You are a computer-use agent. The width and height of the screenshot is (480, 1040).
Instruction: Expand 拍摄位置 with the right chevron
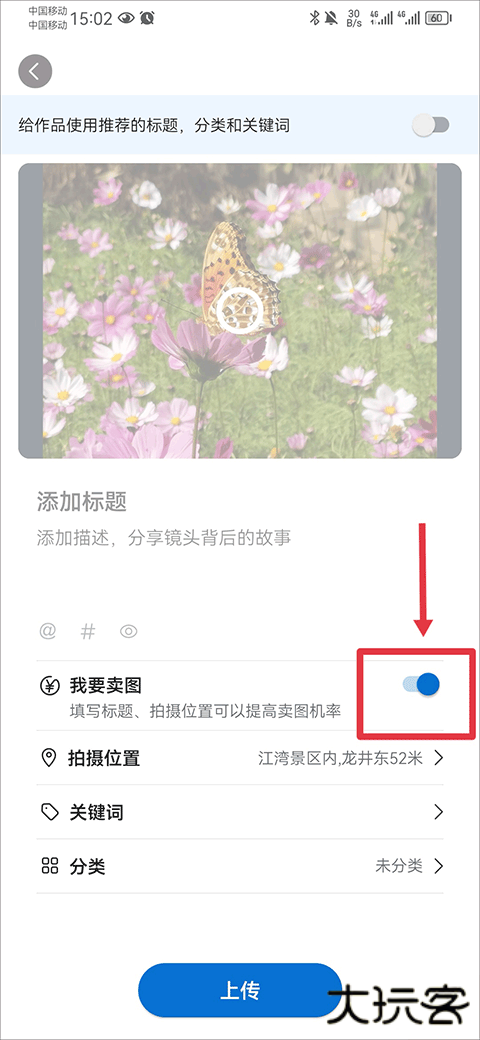pyautogui.click(x=438, y=758)
